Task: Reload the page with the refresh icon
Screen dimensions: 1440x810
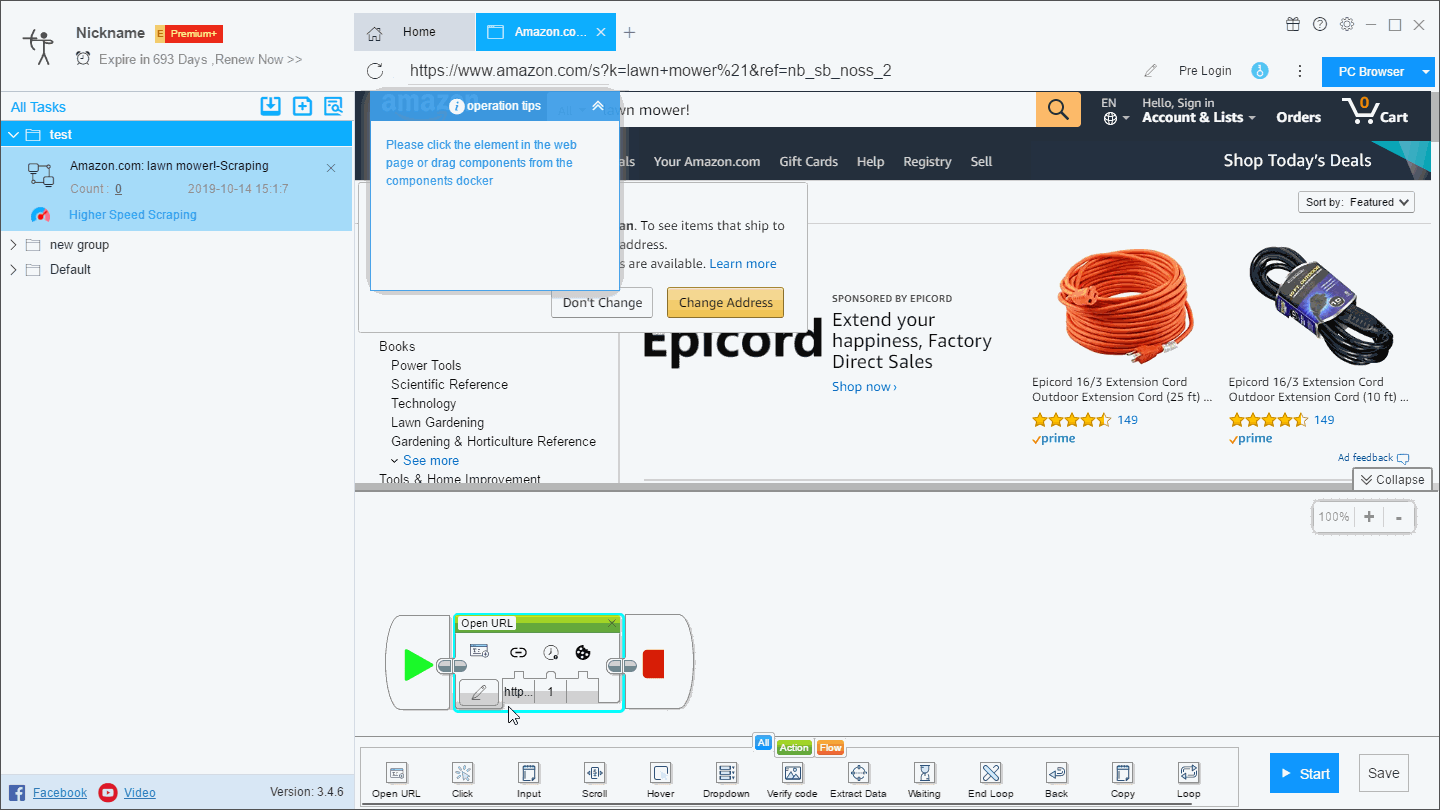Action: (375, 71)
